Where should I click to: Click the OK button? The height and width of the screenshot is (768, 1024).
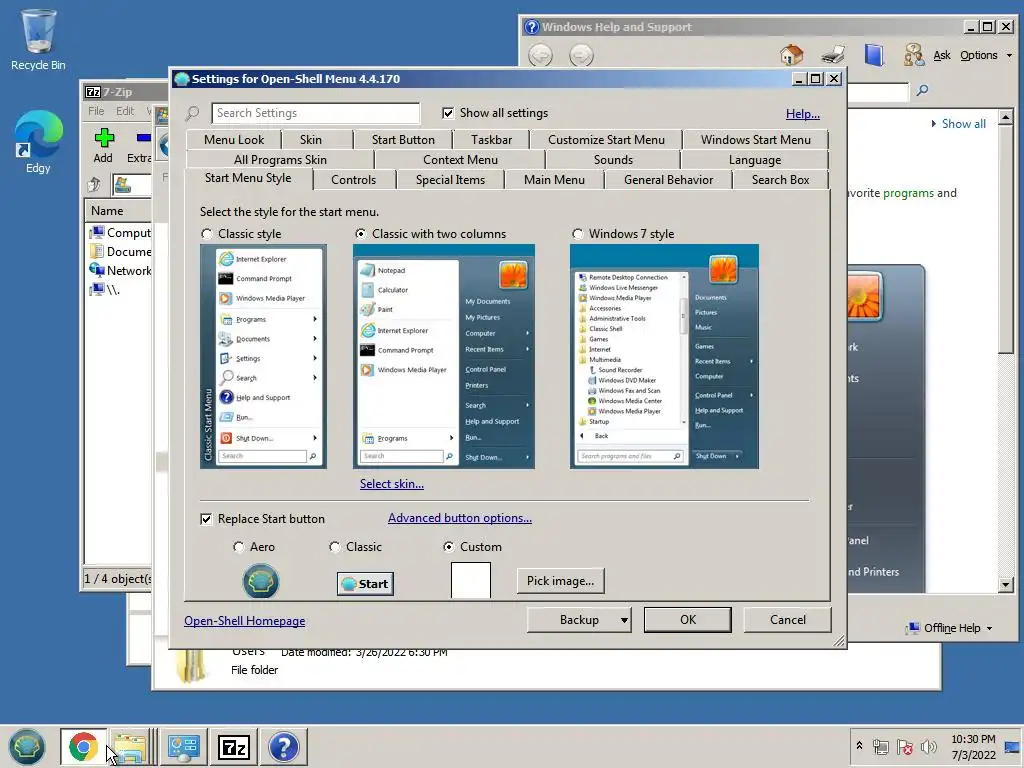point(688,620)
